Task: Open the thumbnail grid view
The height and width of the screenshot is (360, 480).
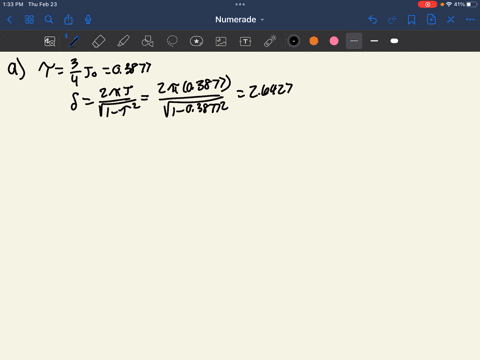Action: tap(29, 20)
